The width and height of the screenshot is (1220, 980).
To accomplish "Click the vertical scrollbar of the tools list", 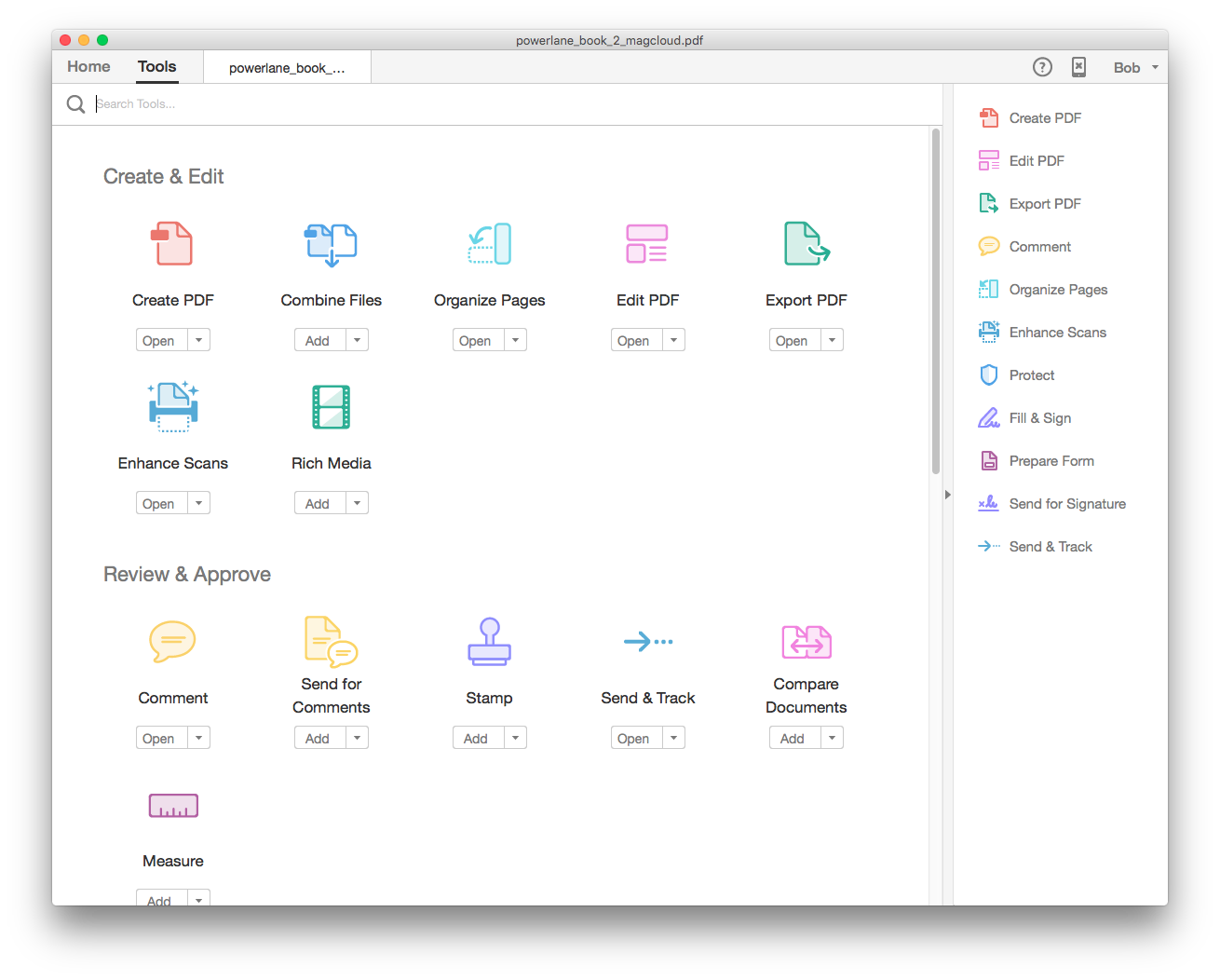I will tap(936, 301).
